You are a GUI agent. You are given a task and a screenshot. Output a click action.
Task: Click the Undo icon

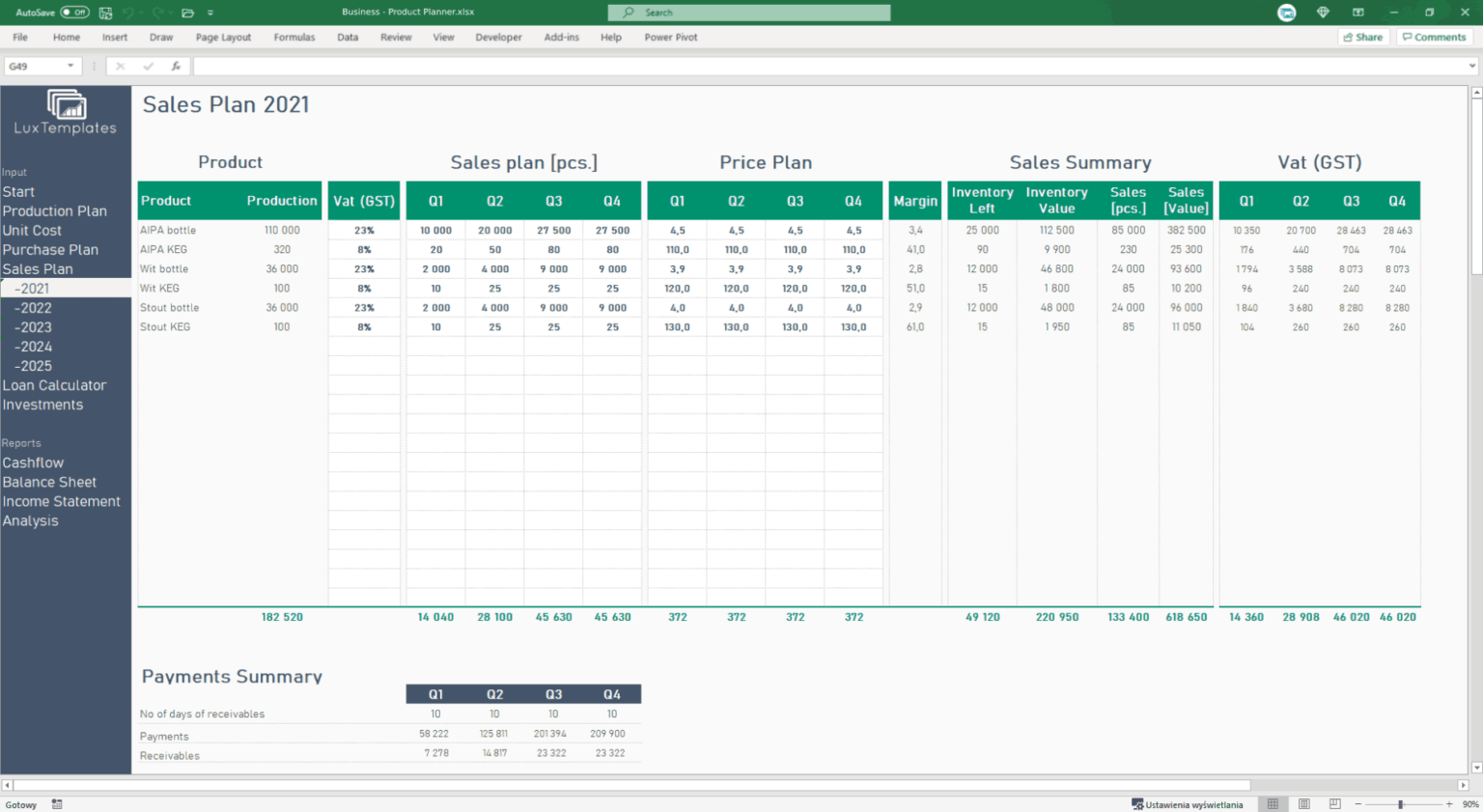coord(126,13)
